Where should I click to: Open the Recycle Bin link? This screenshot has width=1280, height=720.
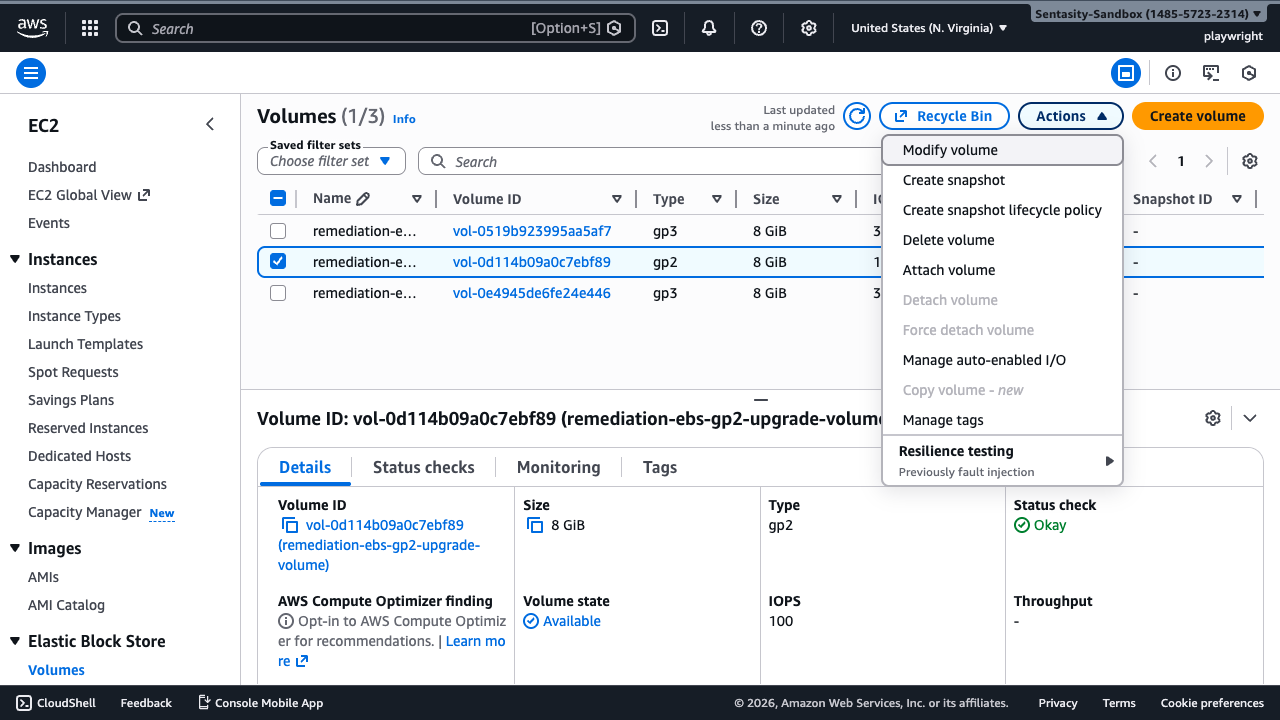pos(944,116)
